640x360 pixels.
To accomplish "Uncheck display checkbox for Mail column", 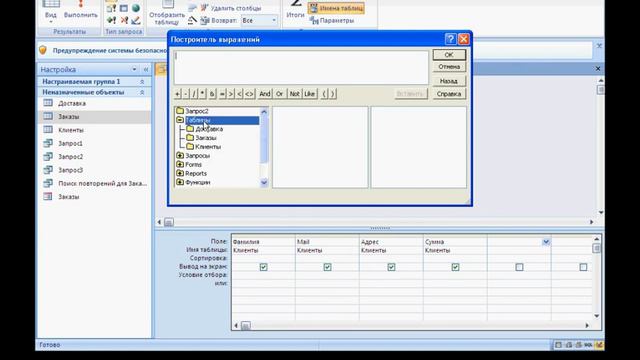I will click(327, 267).
